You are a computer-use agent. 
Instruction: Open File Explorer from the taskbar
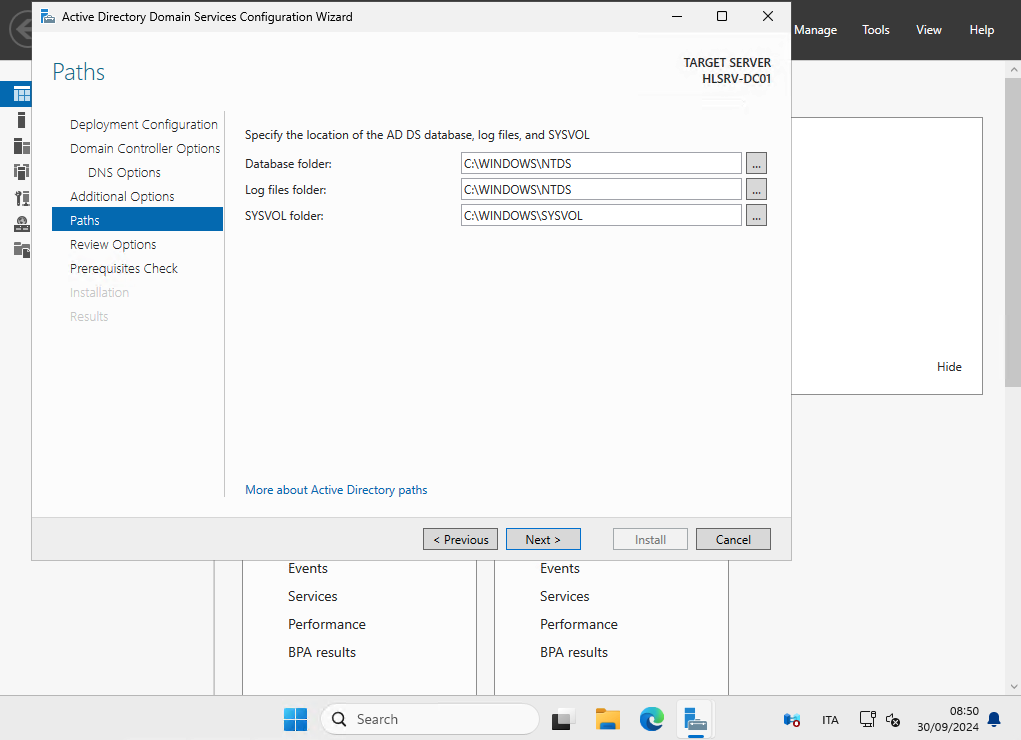tap(608, 719)
